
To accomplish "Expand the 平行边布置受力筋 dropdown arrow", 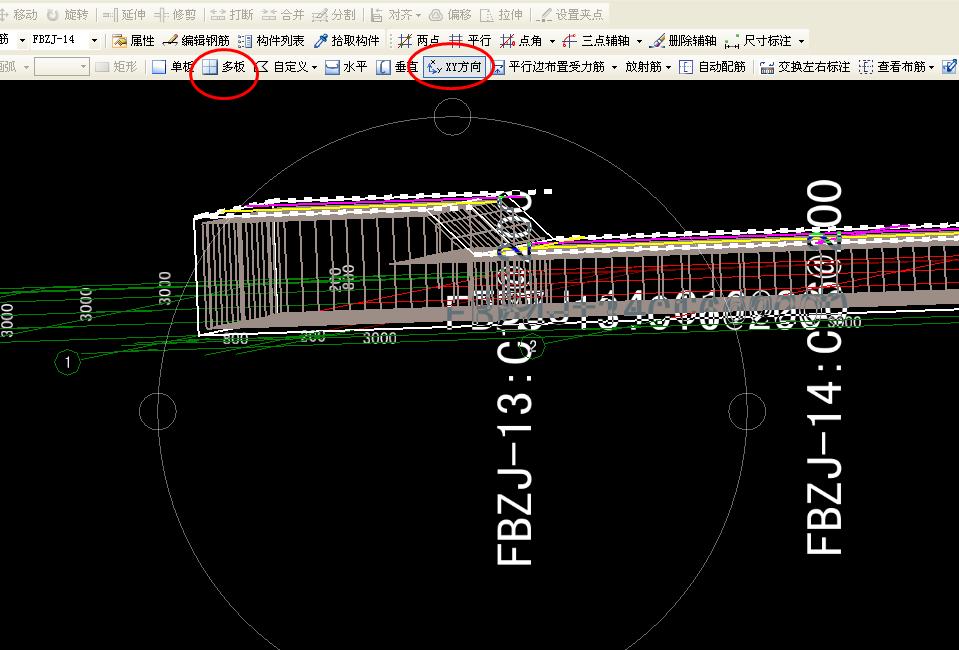I will pos(614,67).
